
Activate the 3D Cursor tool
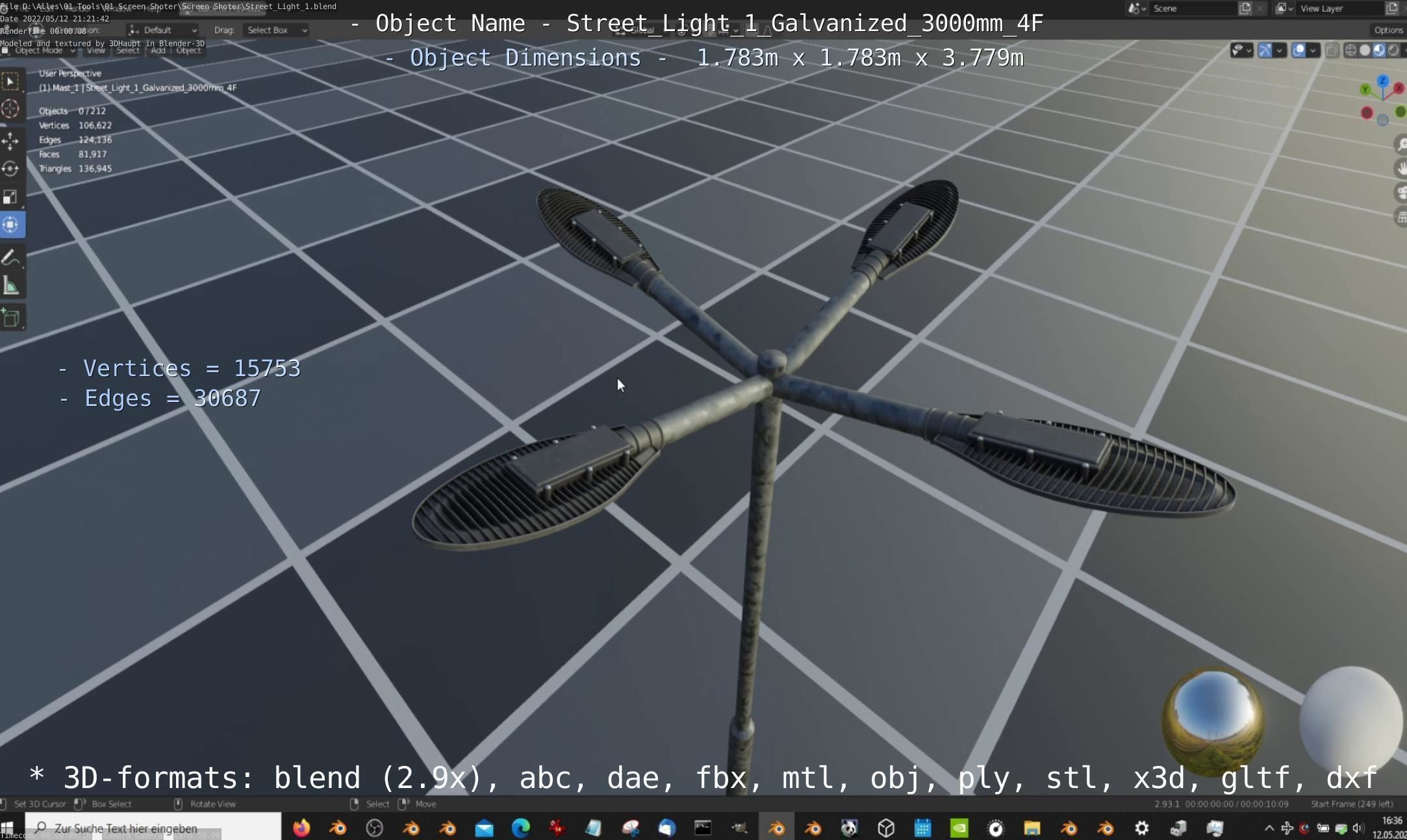coord(10,109)
